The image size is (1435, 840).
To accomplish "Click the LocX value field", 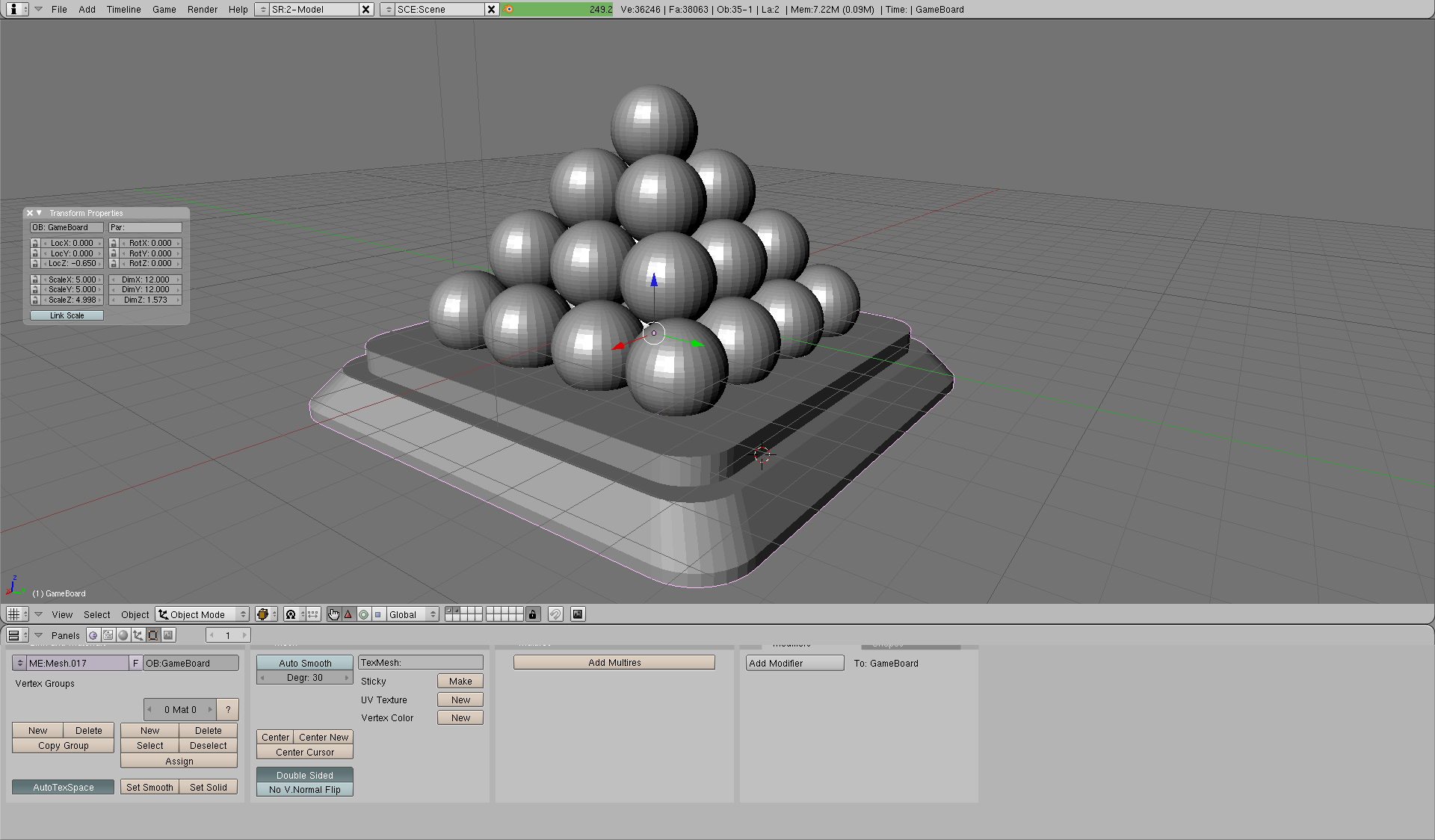I will pos(72,243).
